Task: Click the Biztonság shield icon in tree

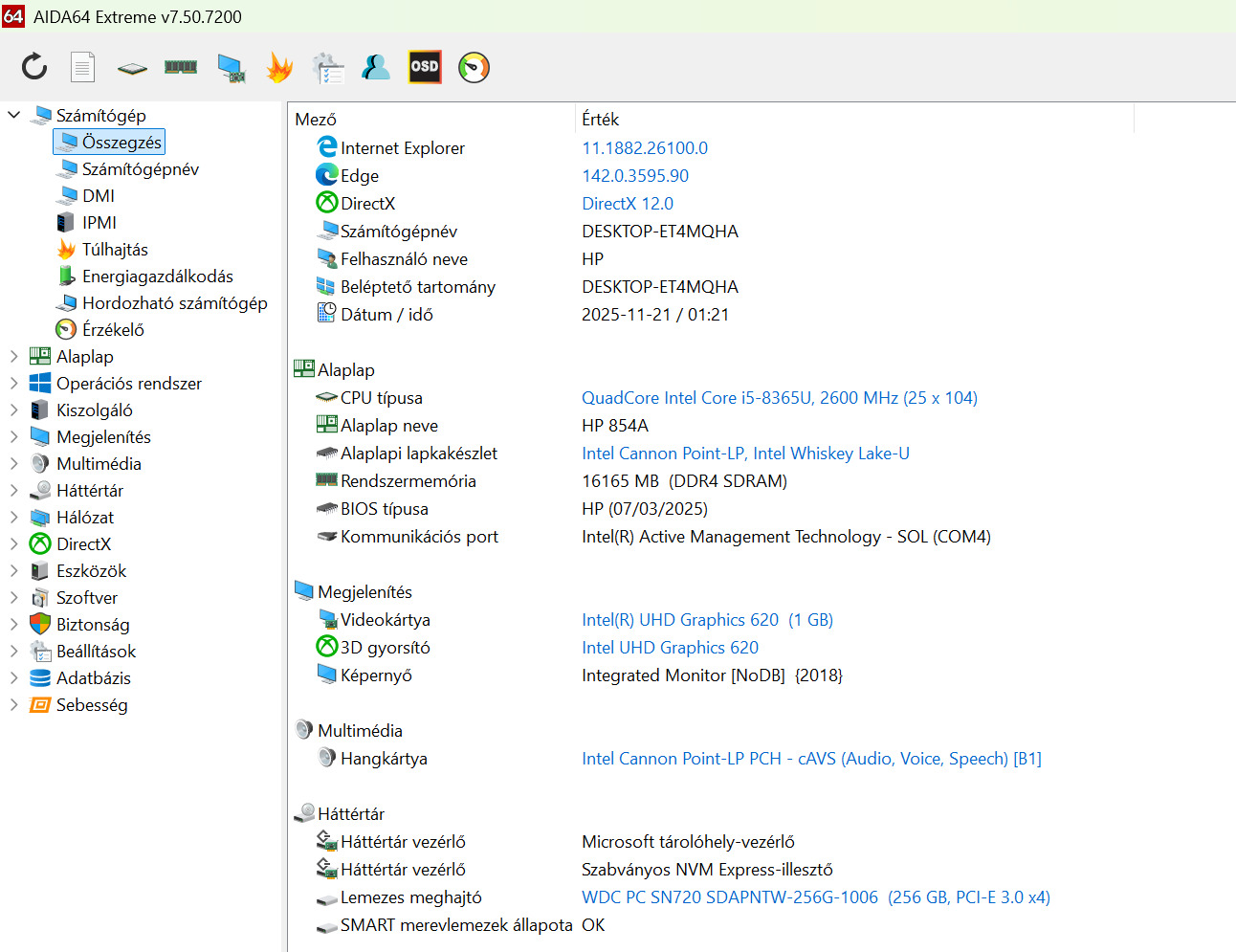Action: (40, 624)
